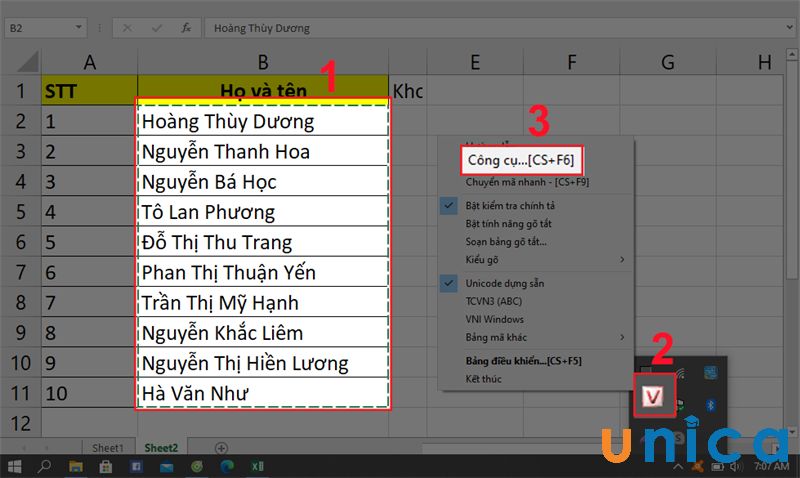Add a new sheet with the plus icon

tap(221, 448)
